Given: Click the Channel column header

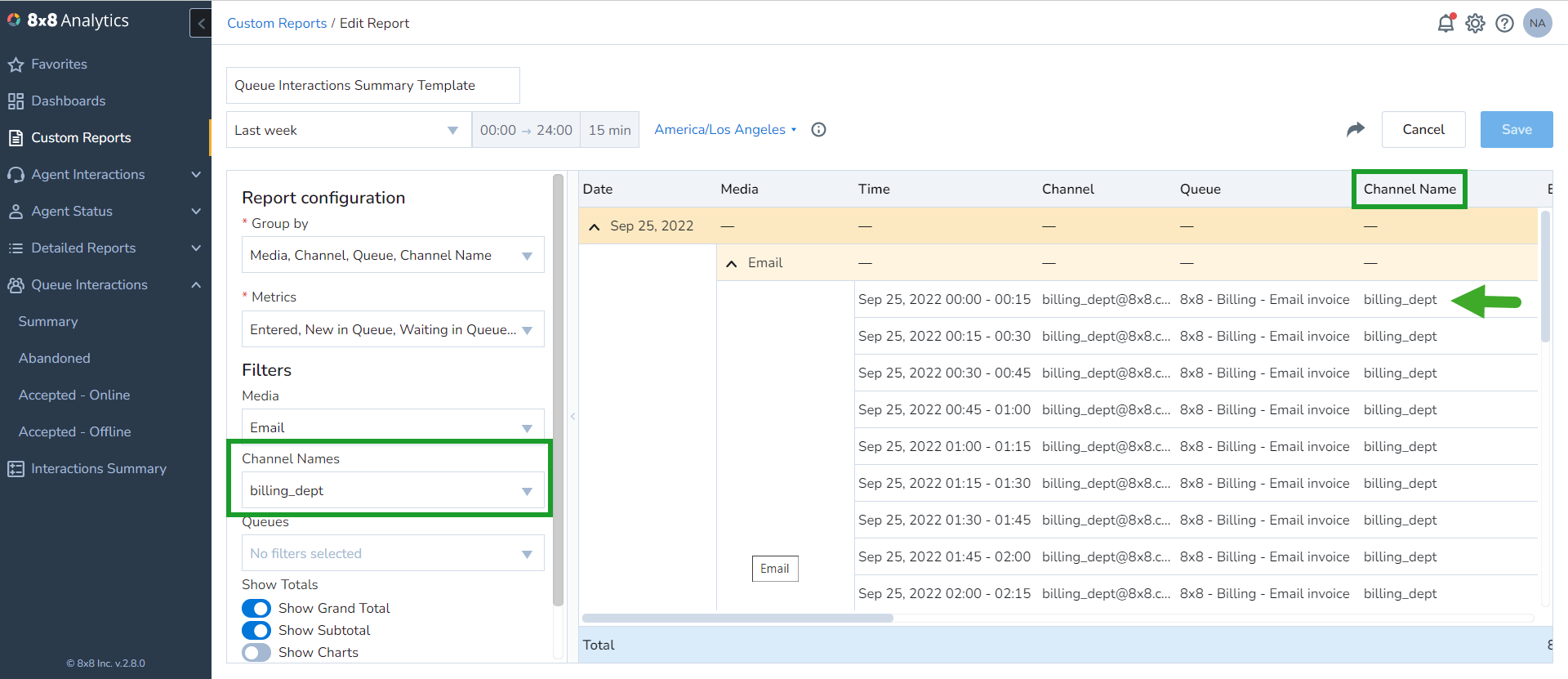Looking at the screenshot, I should point(1067,190).
